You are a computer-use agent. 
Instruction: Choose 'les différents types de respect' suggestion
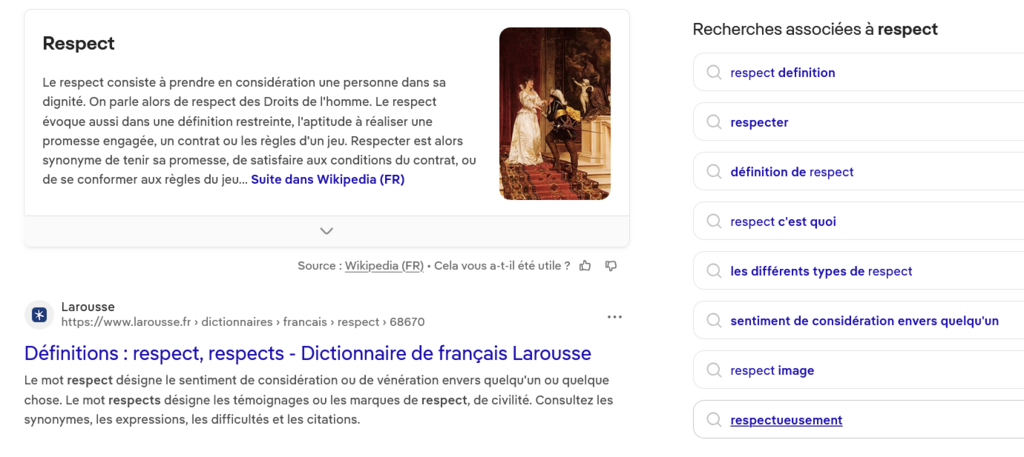point(821,271)
